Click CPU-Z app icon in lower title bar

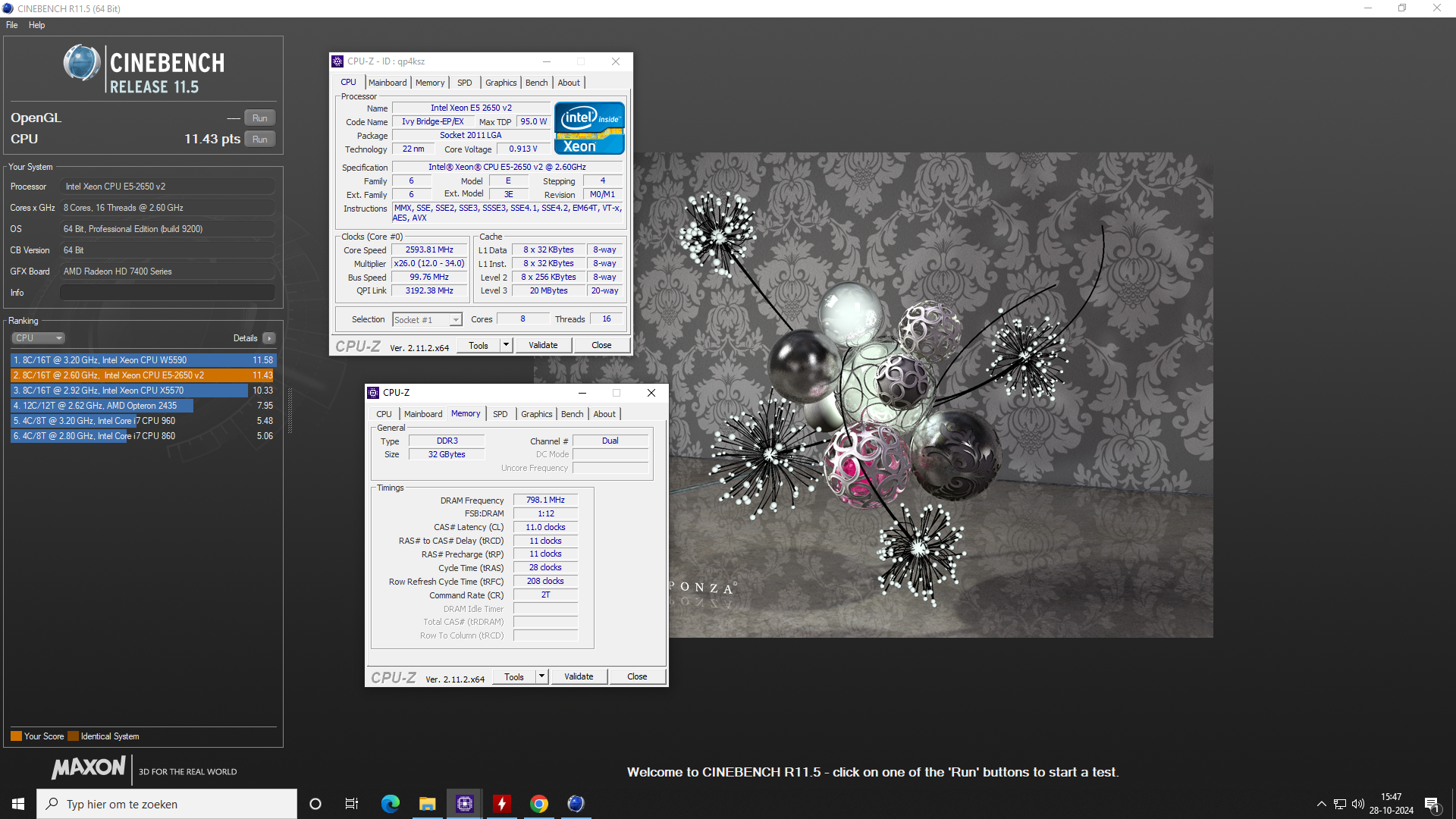click(373, 393)
